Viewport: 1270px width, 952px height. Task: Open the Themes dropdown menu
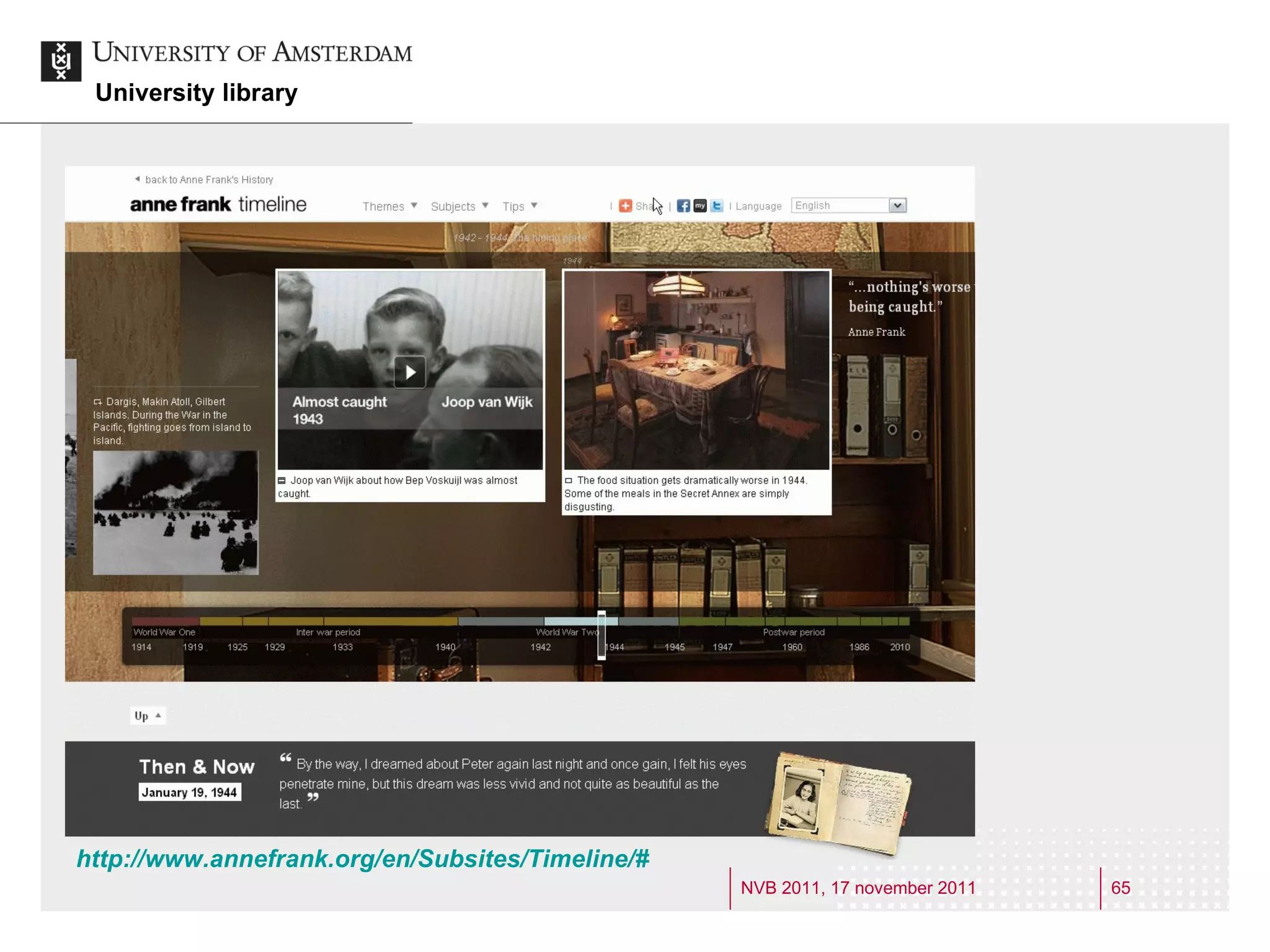tap(389, 206)
